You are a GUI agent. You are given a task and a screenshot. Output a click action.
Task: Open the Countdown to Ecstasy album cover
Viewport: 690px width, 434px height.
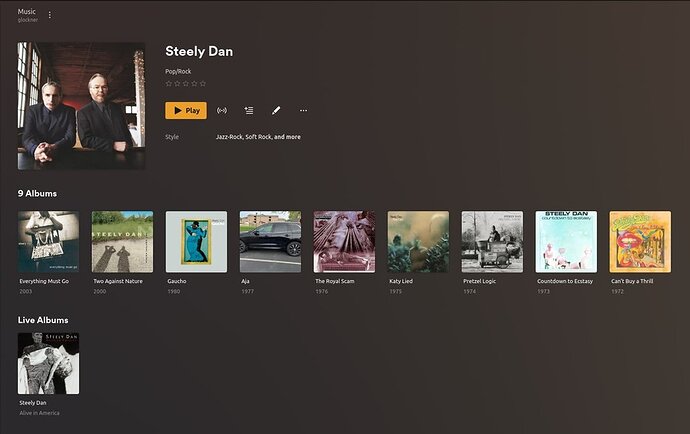point(566,242)
